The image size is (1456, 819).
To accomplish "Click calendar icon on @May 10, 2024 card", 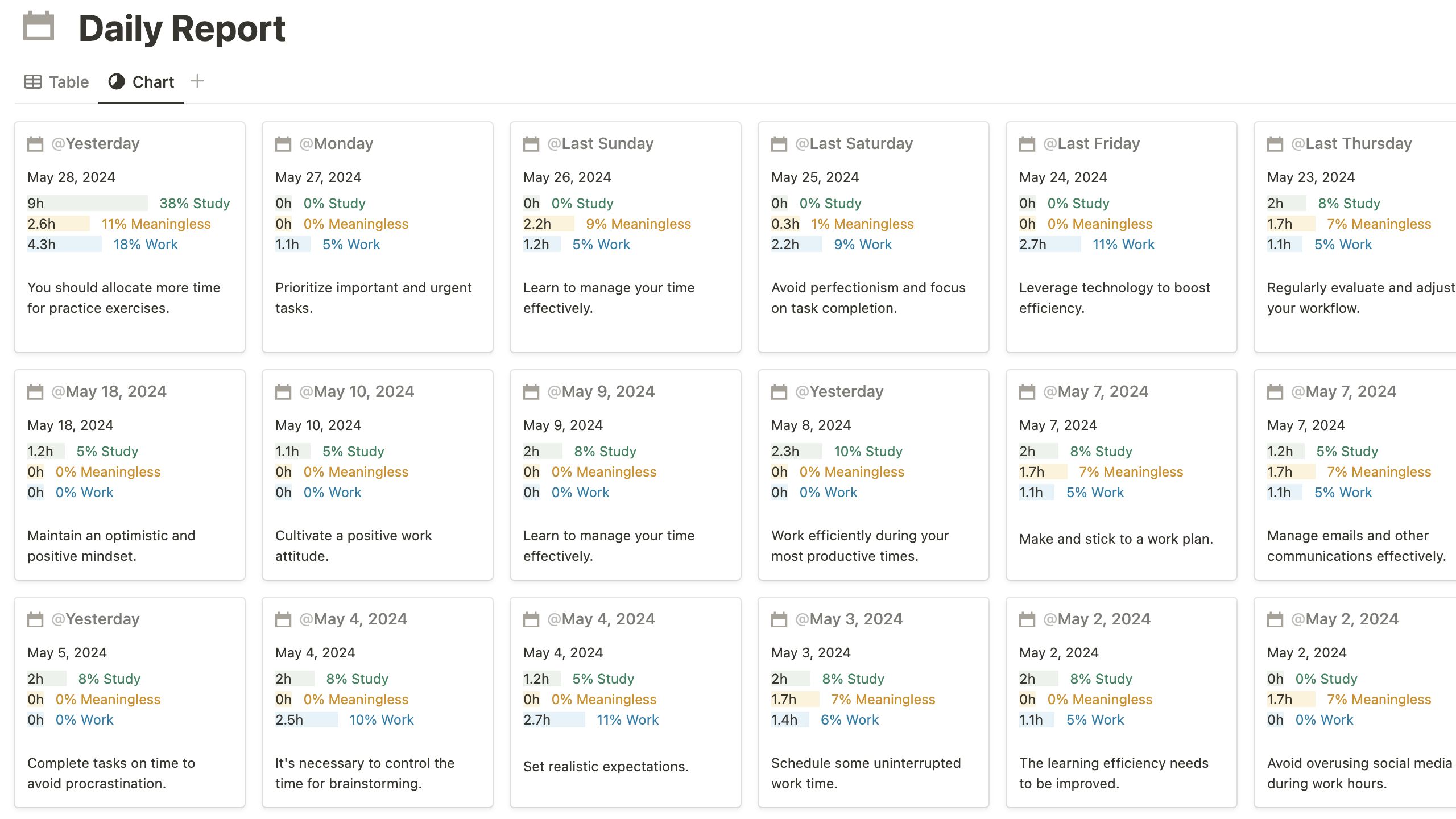I will (x=283, y=392).
